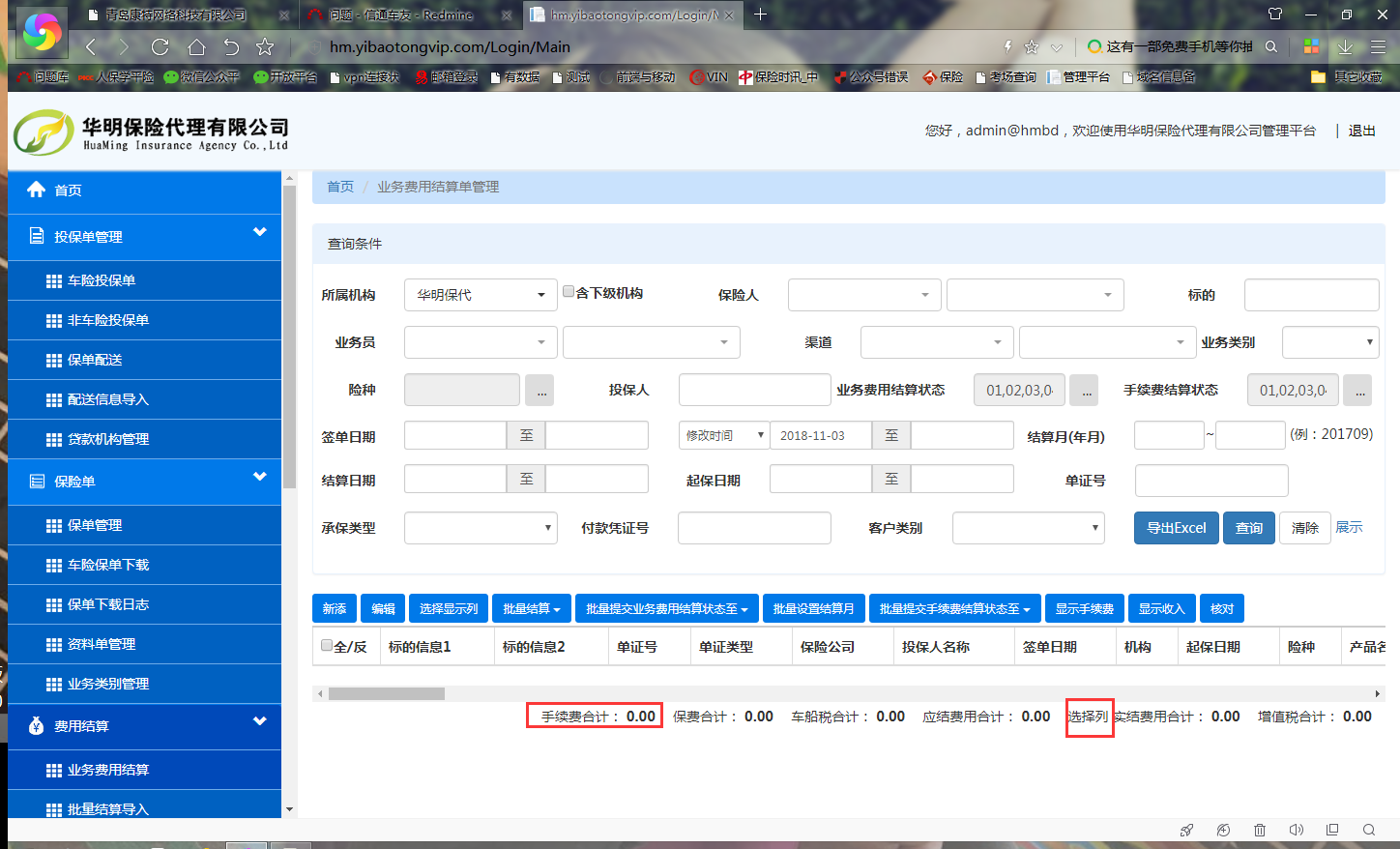Screen dimensions: 1400x849
Task: Open the browser hamburger menu icon
Action: (x=1378, y=47)
